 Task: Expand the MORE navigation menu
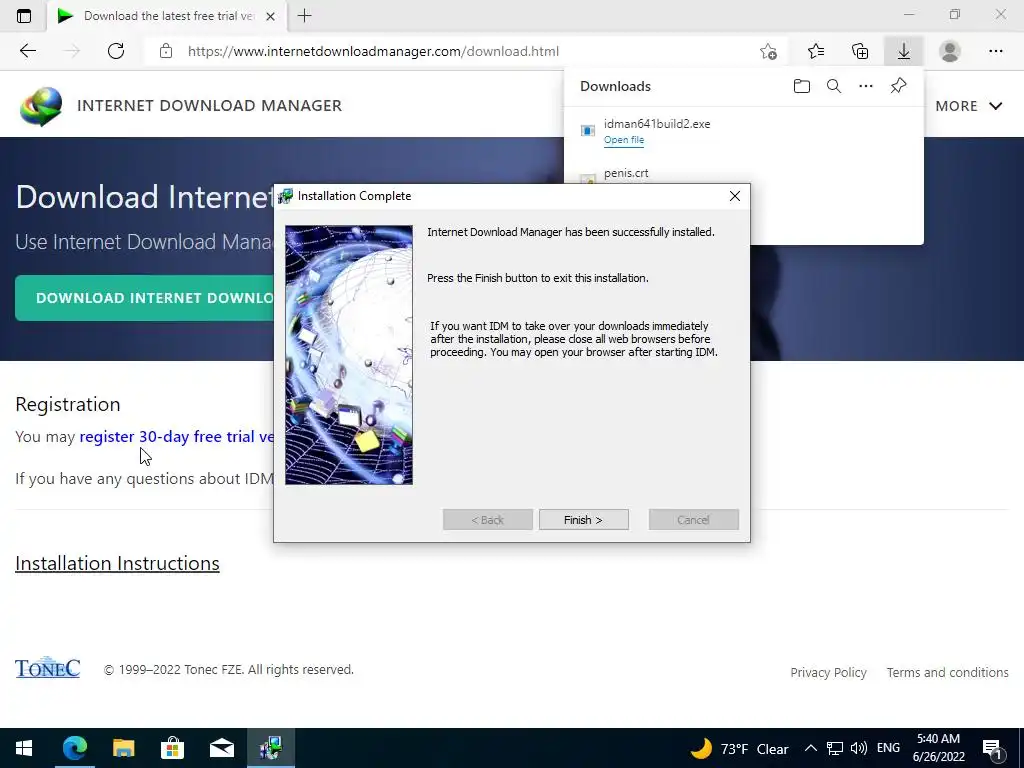[x=968, y=106]
